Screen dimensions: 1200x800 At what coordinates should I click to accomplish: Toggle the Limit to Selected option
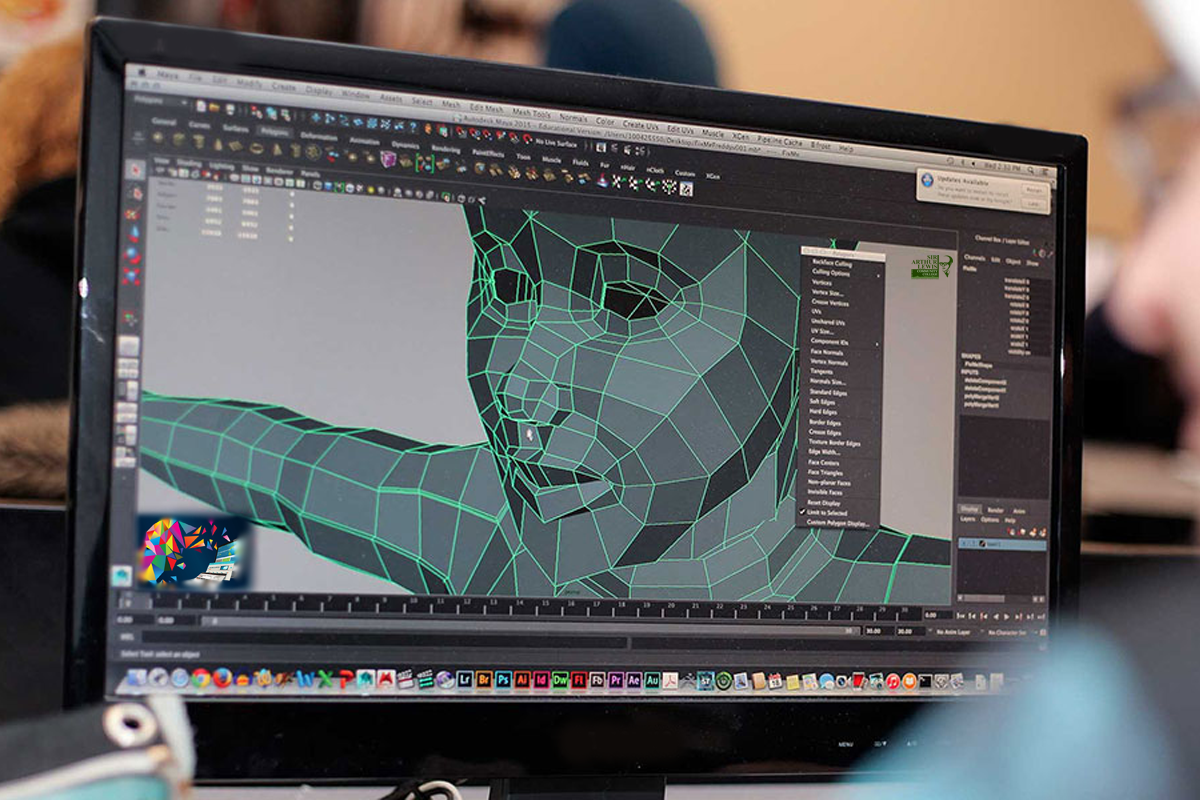point(826,512)
